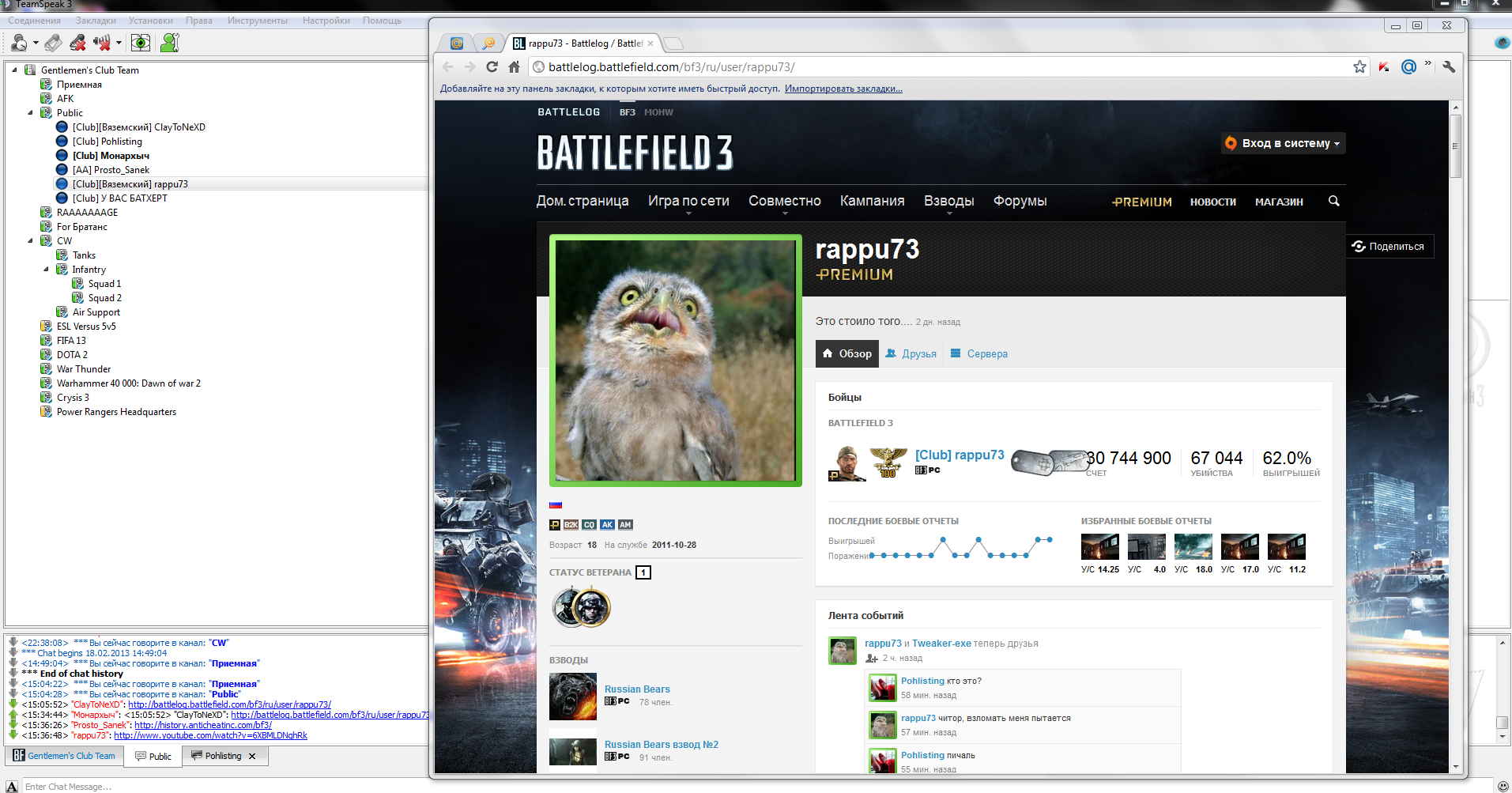
Task: Open the Russian Bears platoon link
Action: [x=636, y=689]
